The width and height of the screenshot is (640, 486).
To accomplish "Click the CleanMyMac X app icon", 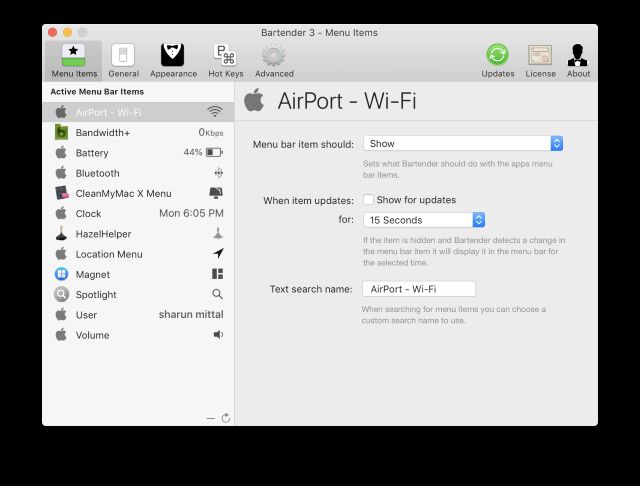I will click(62, 193).
